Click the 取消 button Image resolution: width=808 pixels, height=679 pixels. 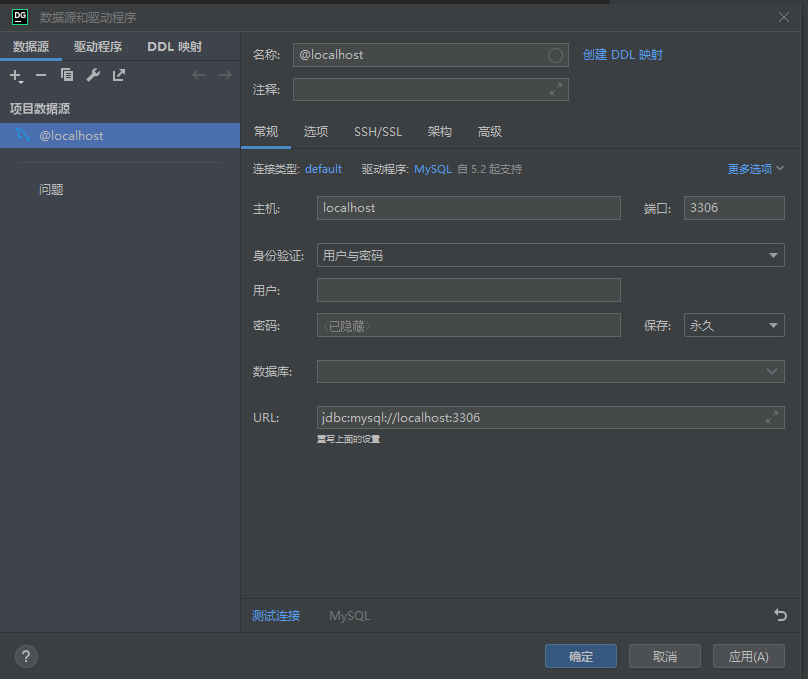[x=665, y=656]
